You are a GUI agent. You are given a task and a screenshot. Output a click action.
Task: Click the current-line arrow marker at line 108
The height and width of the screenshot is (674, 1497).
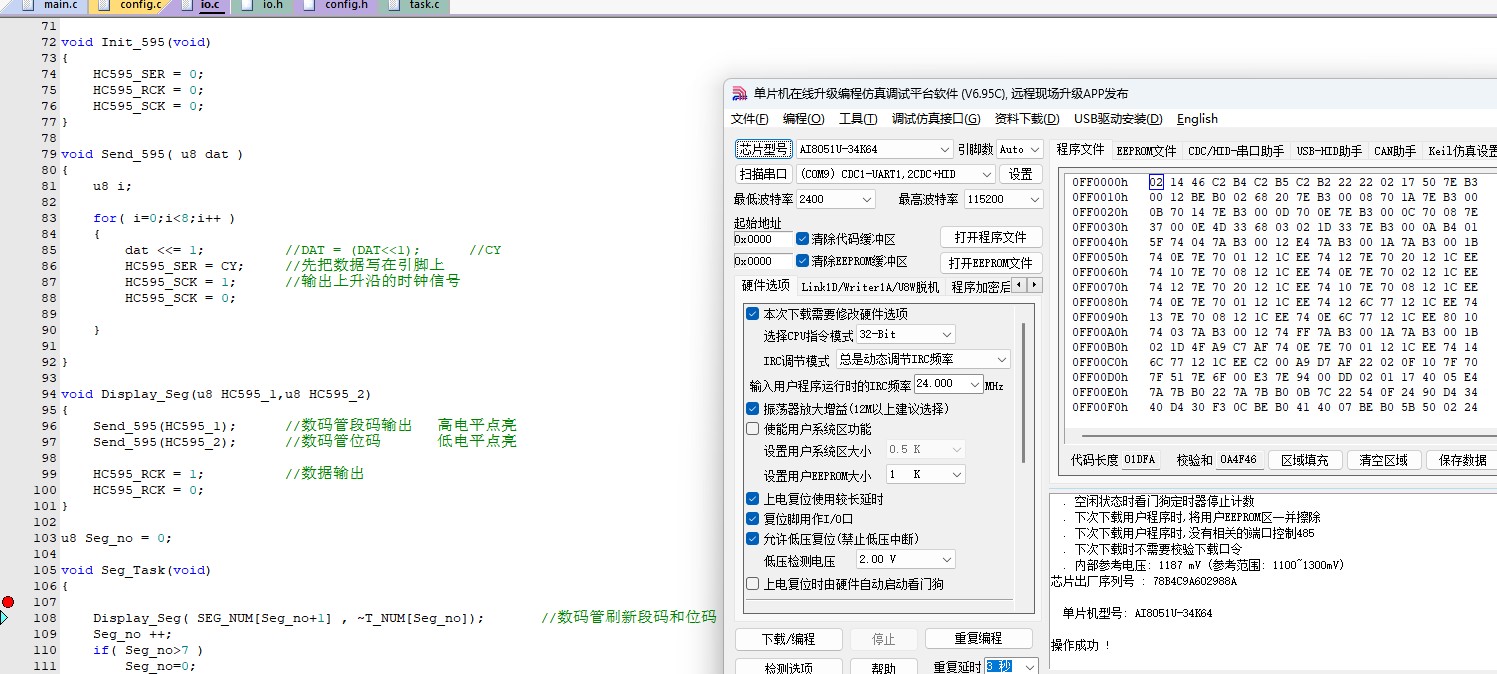tap(4, 618)
